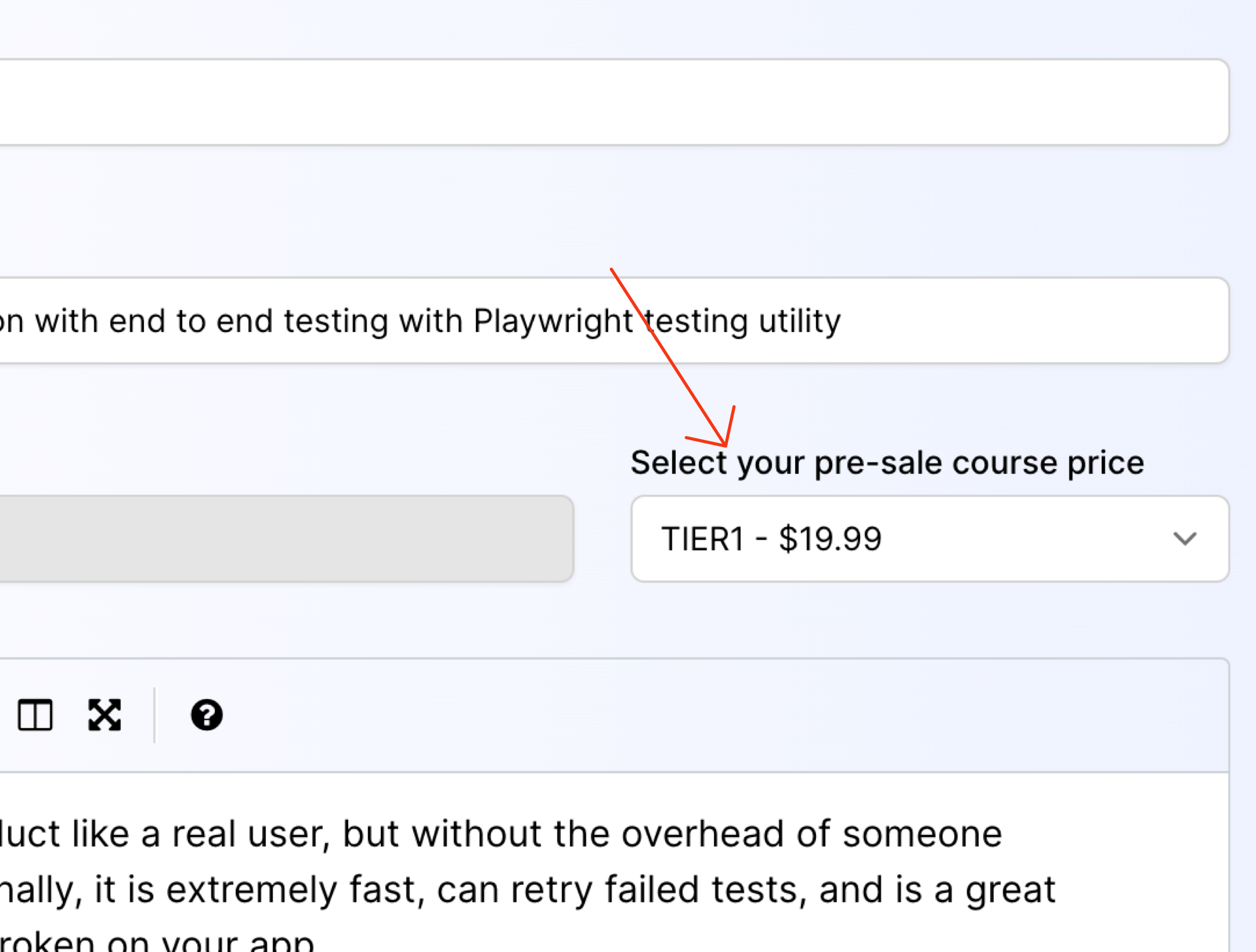
Task: Click the word "someone" in the editor text
Action: (922, 834)
